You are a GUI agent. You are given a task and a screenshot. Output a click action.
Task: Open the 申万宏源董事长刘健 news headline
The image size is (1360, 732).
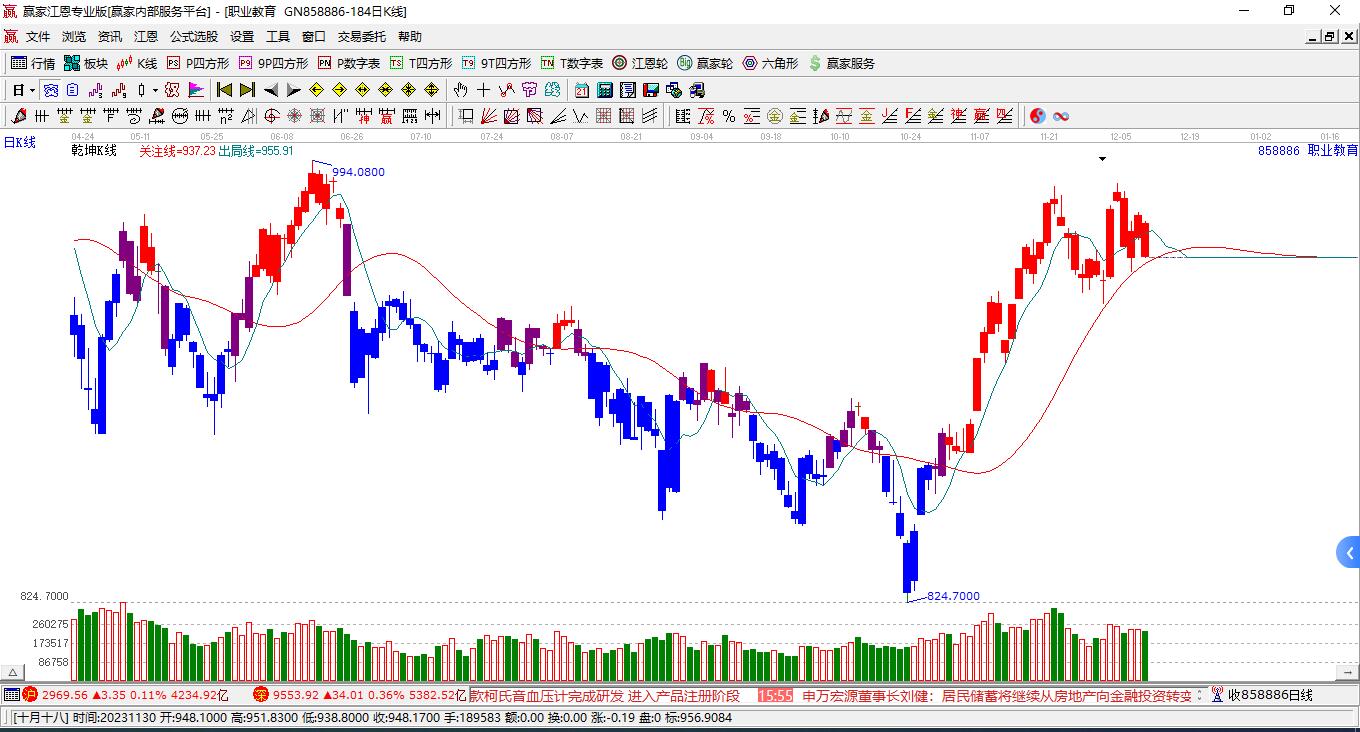click(x=998, y=695)
